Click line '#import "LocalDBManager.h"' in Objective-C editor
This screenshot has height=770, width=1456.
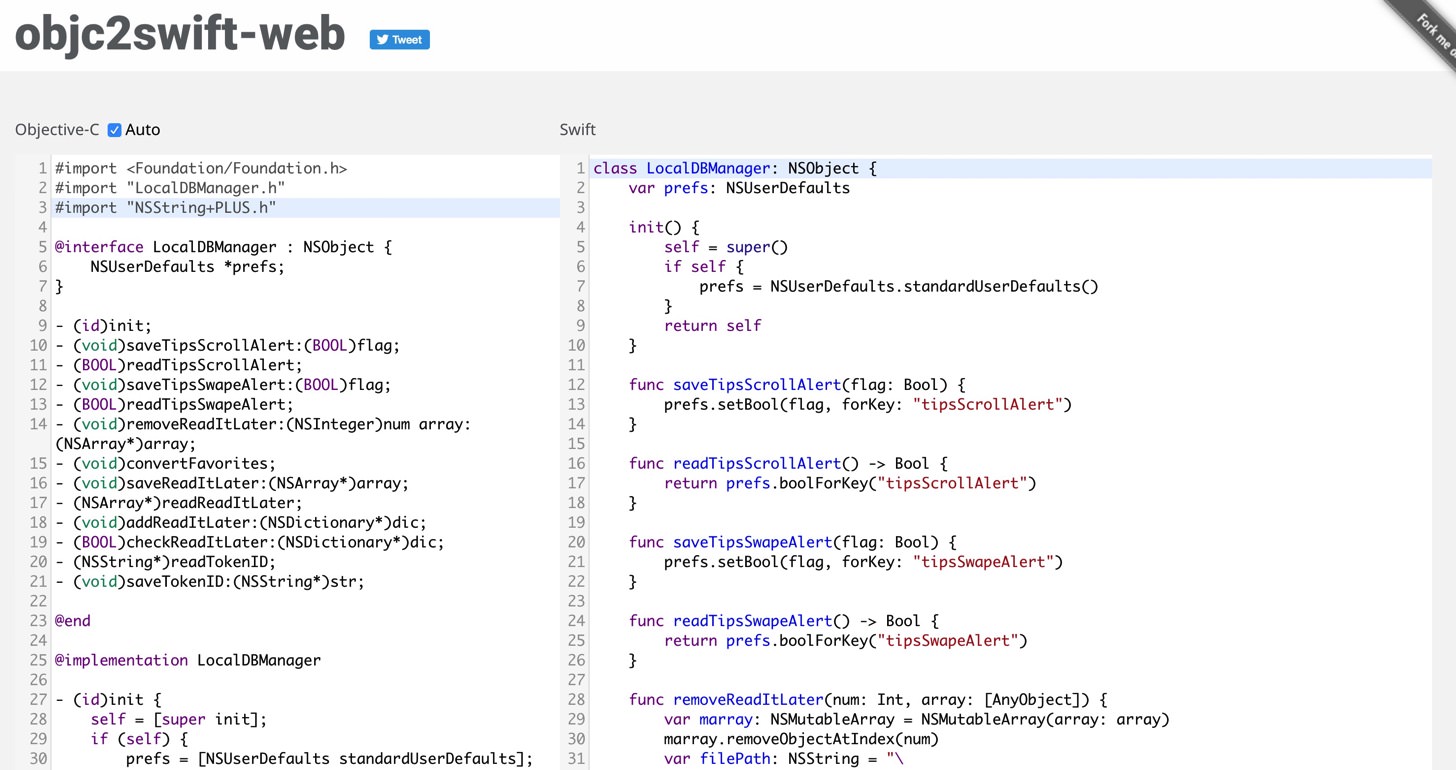click(x=170, y=188)
